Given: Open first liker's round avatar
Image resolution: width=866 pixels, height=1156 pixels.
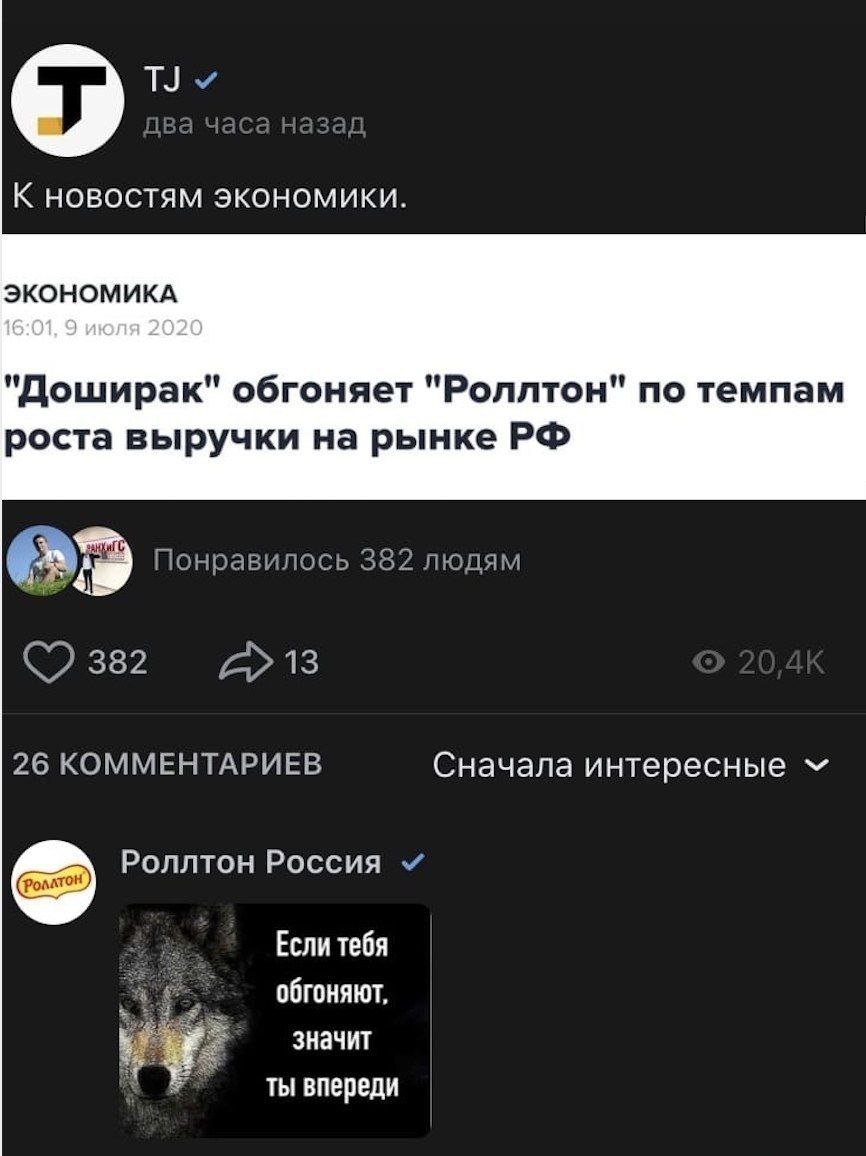Looking at the screenshot, I should pyautogui.click(x=41, y=560).
